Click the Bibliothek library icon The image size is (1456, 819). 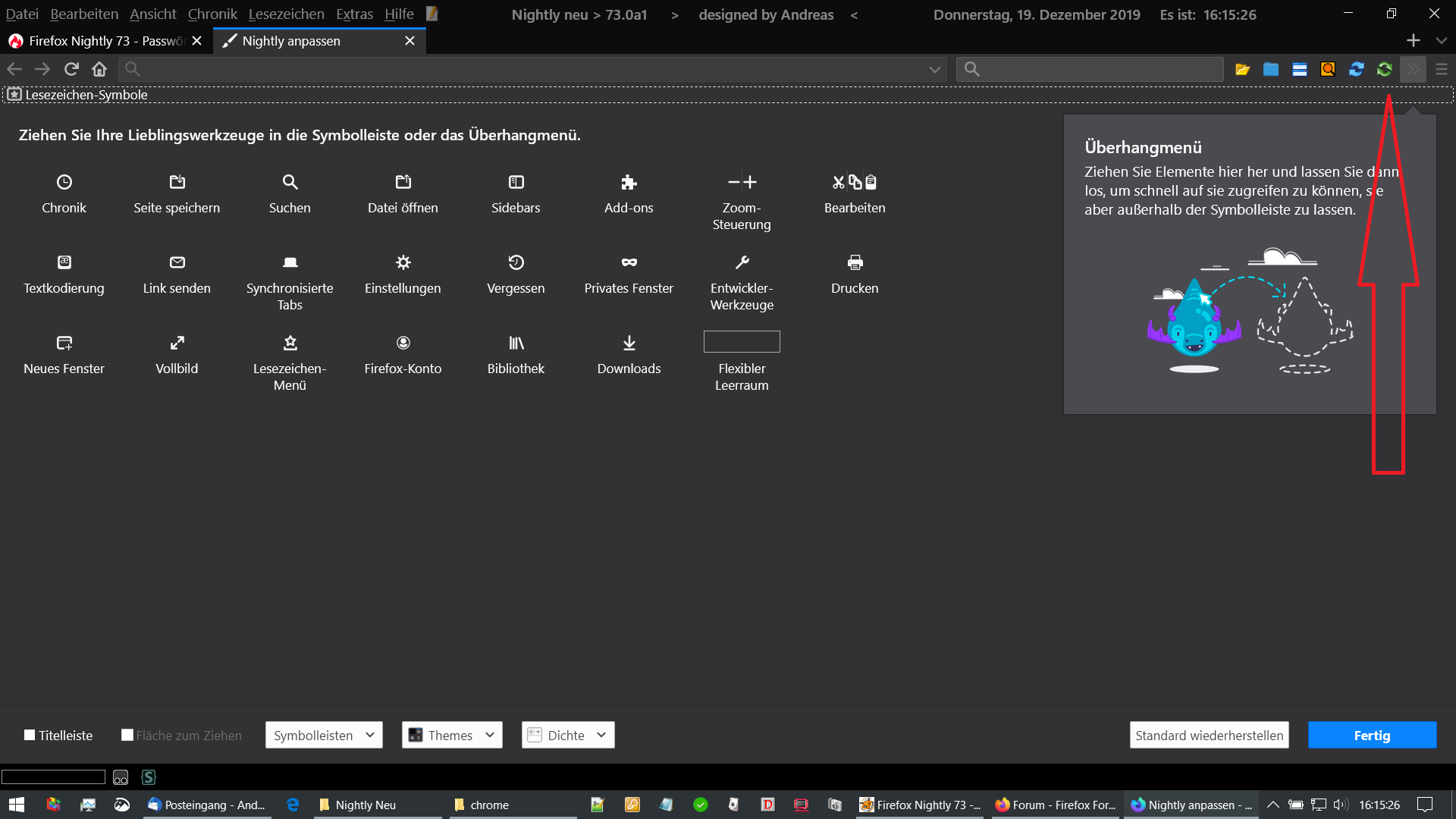pyautogui.click(x=516, y=343)
